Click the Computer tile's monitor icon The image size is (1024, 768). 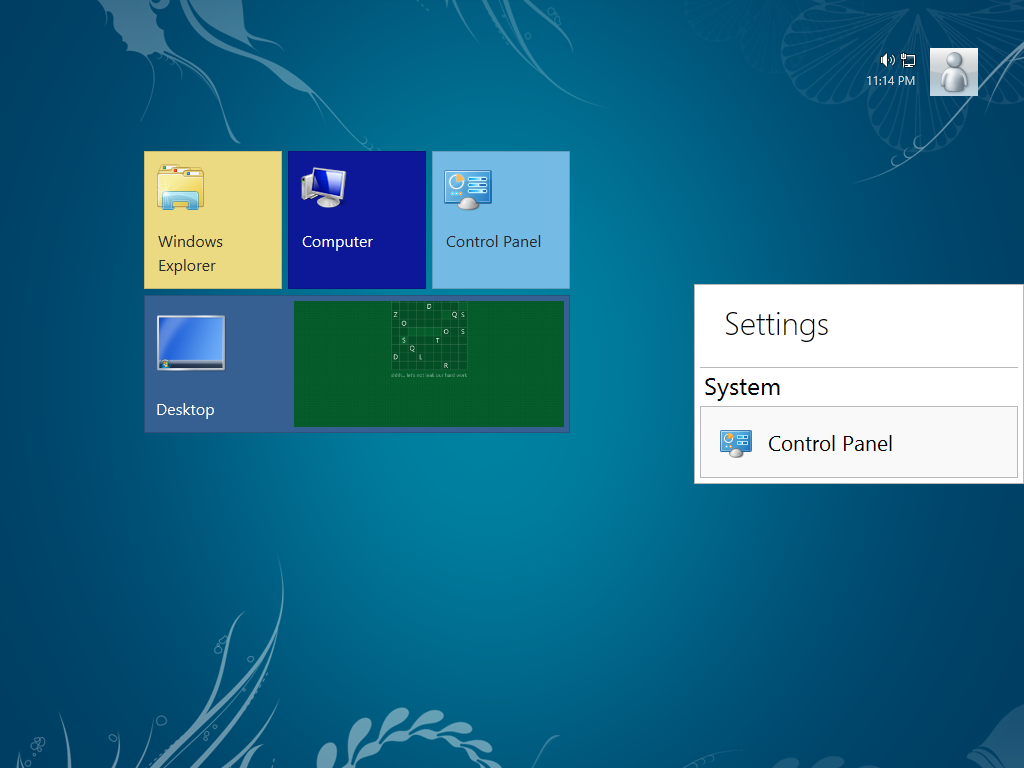(x=323, y=187)
